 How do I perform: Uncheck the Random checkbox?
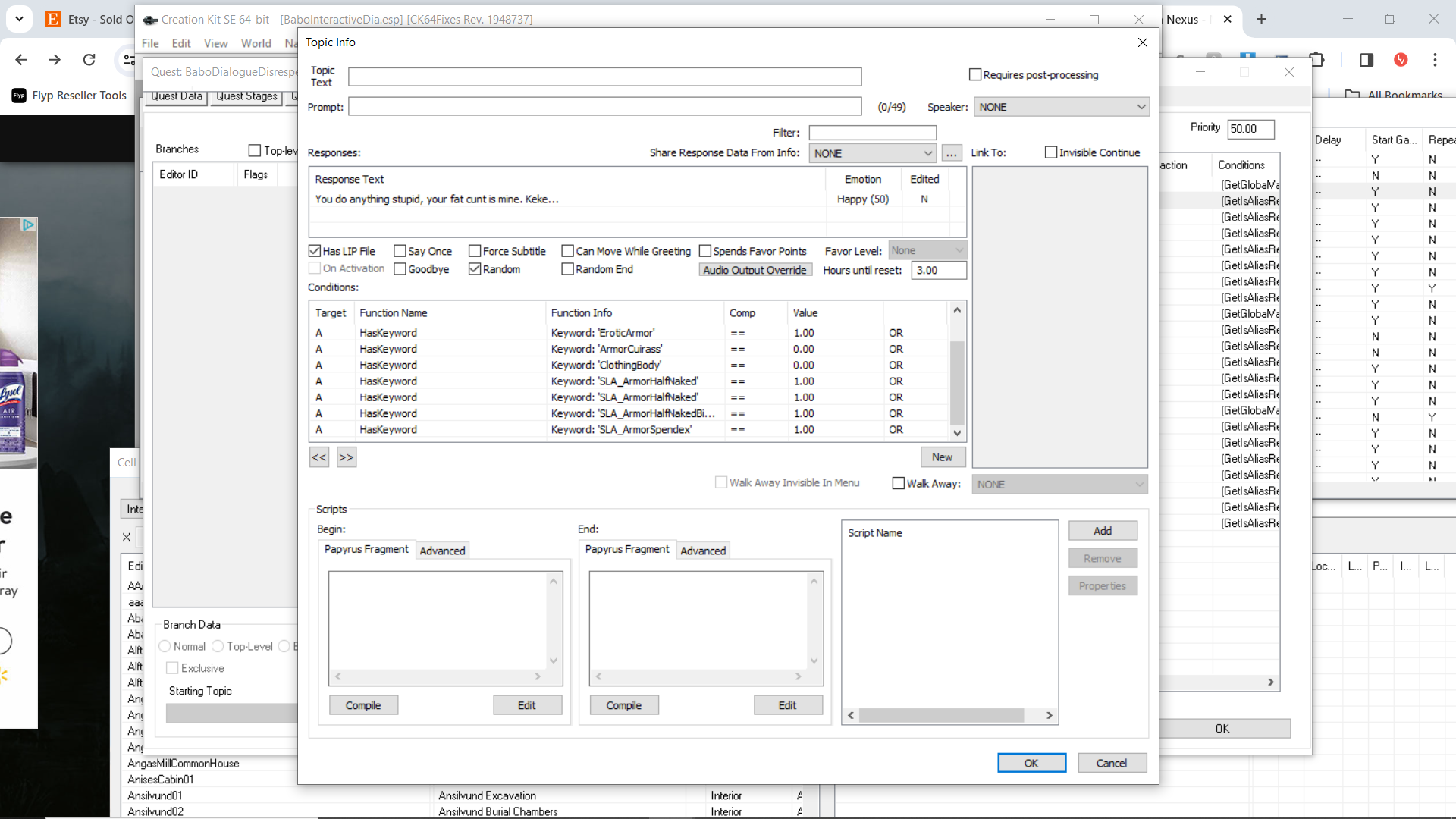pyautogui.click(x=475, y=269)
